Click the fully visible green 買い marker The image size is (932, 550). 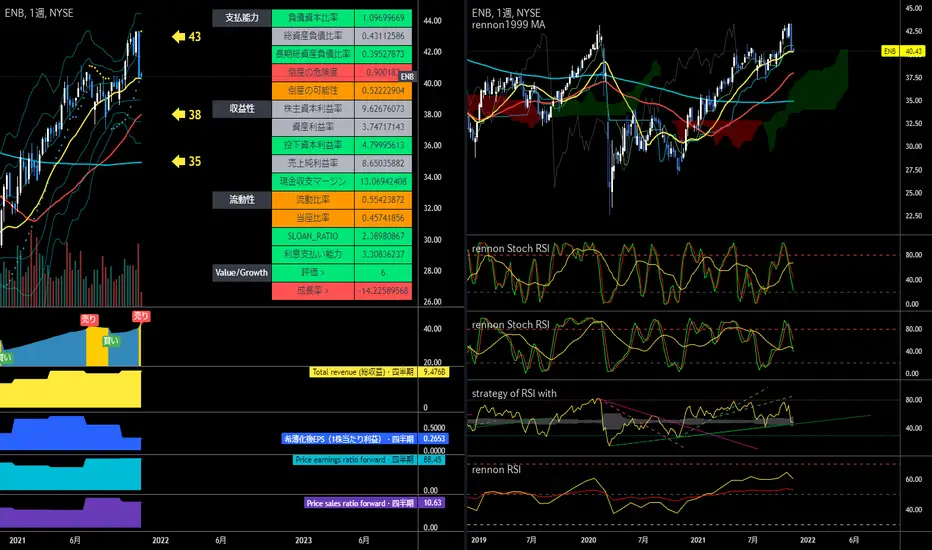pyautogui.click(x=111, y=341)
